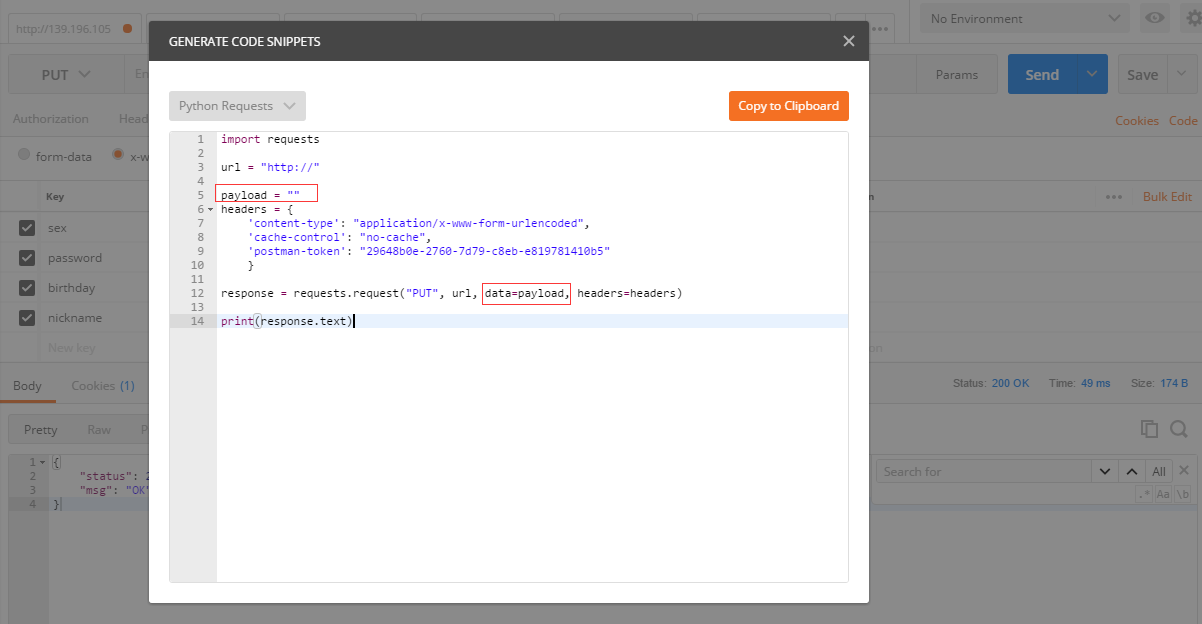Screen dimensions: 1202x624
Task: Click the Search for input field
Action: [x=980, y=470]
